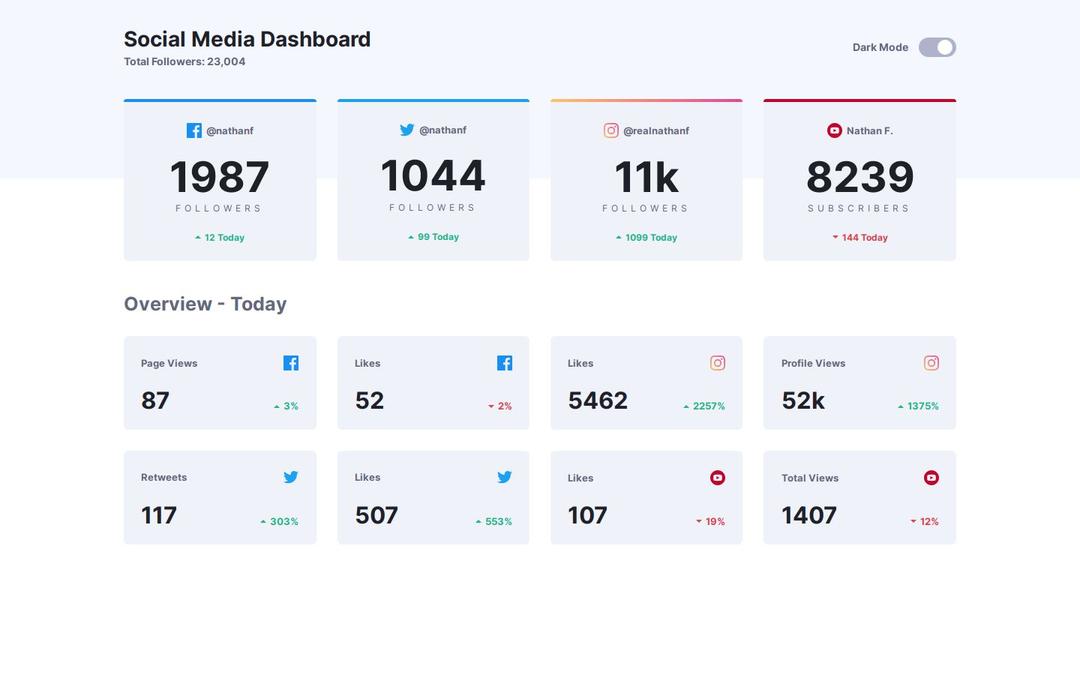Click the Twitter icon on the 1044 followers card

[x=407, y=130]
